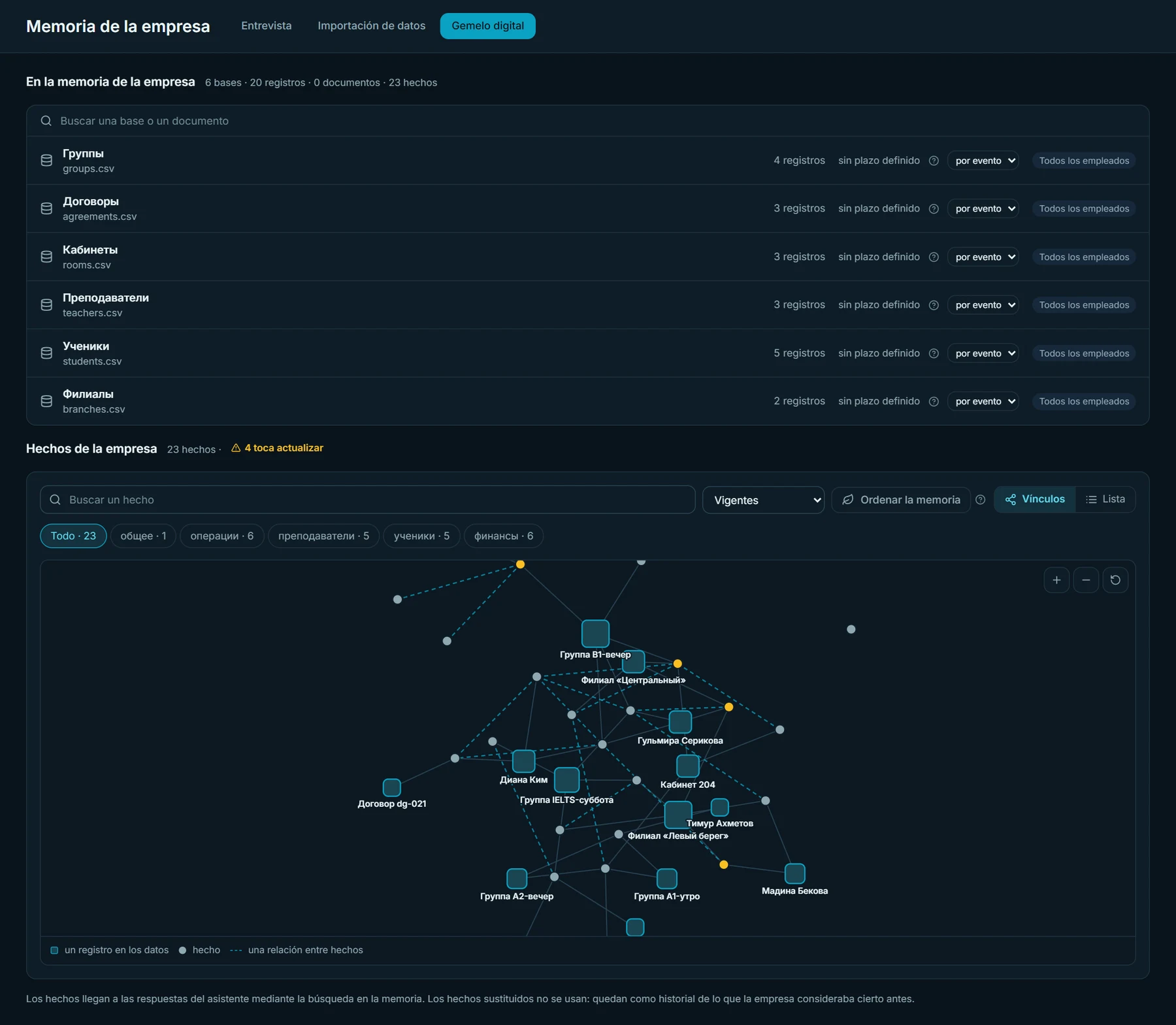Switch to Vínculos graph view
The height and width of the screenshot is (1025, 1176).
pos(1035,499)
